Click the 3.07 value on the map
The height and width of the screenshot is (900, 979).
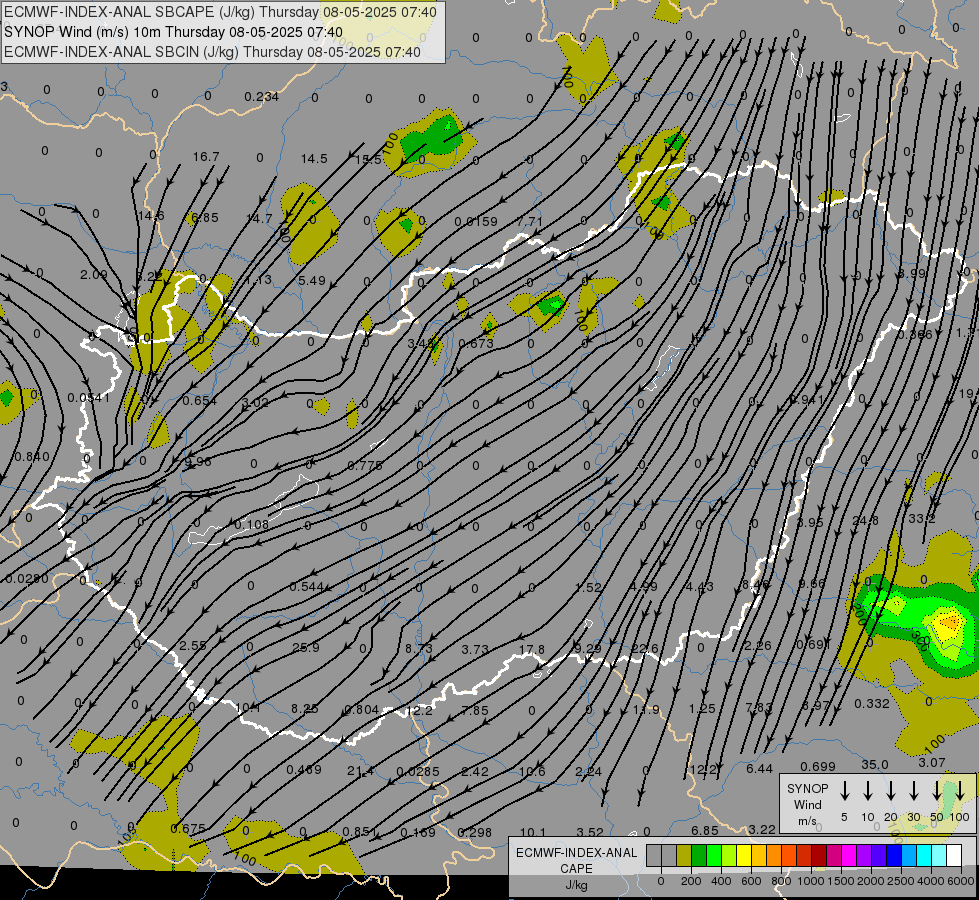coord(932,763)
